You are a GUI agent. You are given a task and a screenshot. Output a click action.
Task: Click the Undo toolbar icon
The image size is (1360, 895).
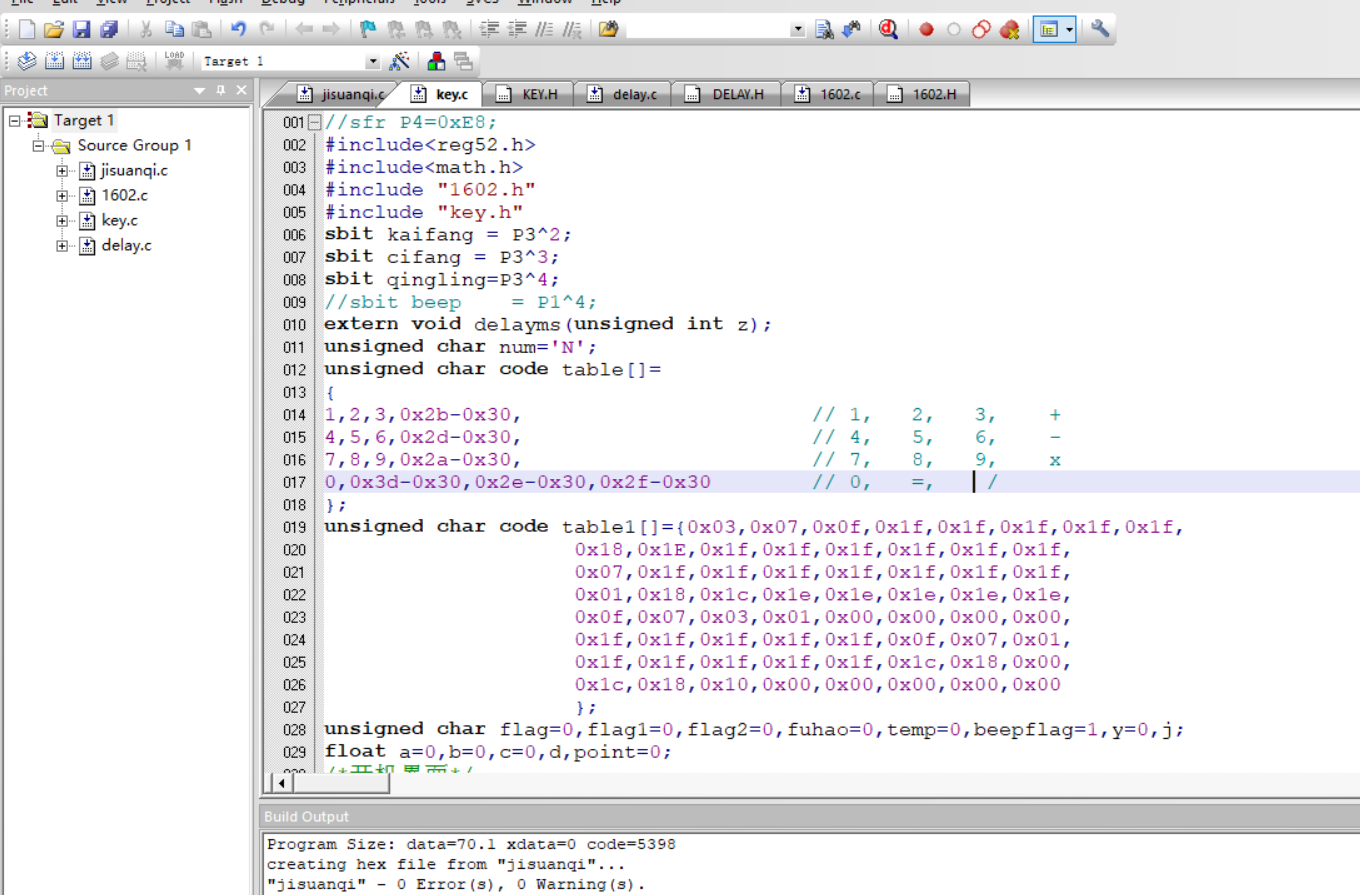(238, 30)
